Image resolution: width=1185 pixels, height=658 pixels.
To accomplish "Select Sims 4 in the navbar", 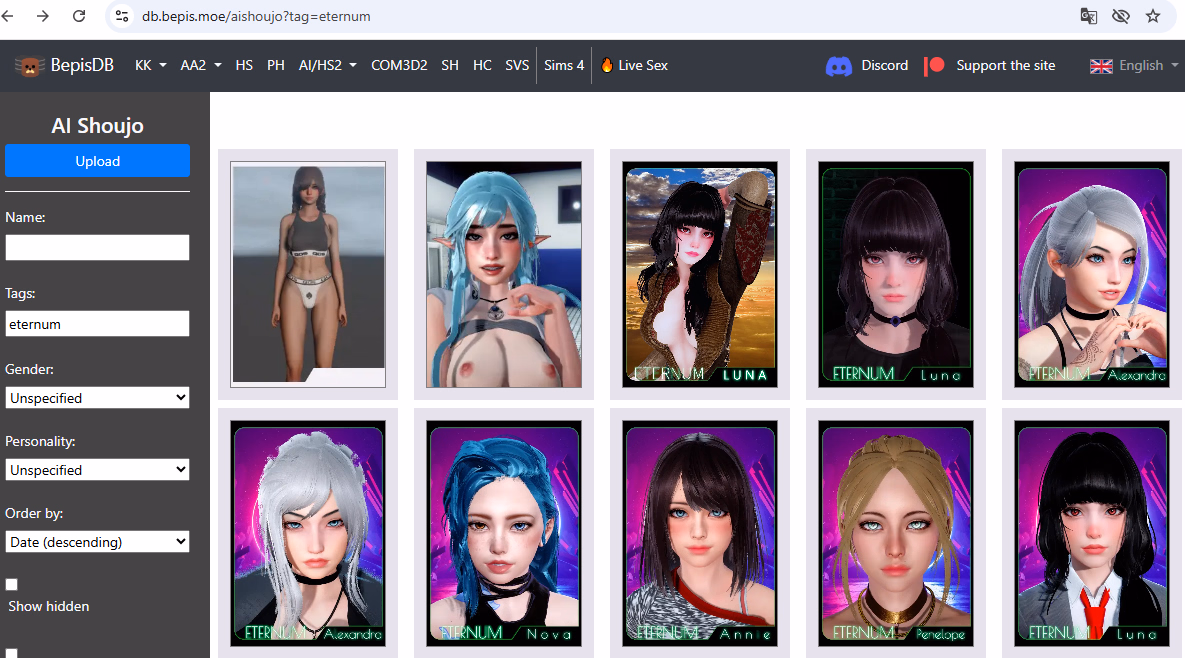I will [x=564, y=66].
